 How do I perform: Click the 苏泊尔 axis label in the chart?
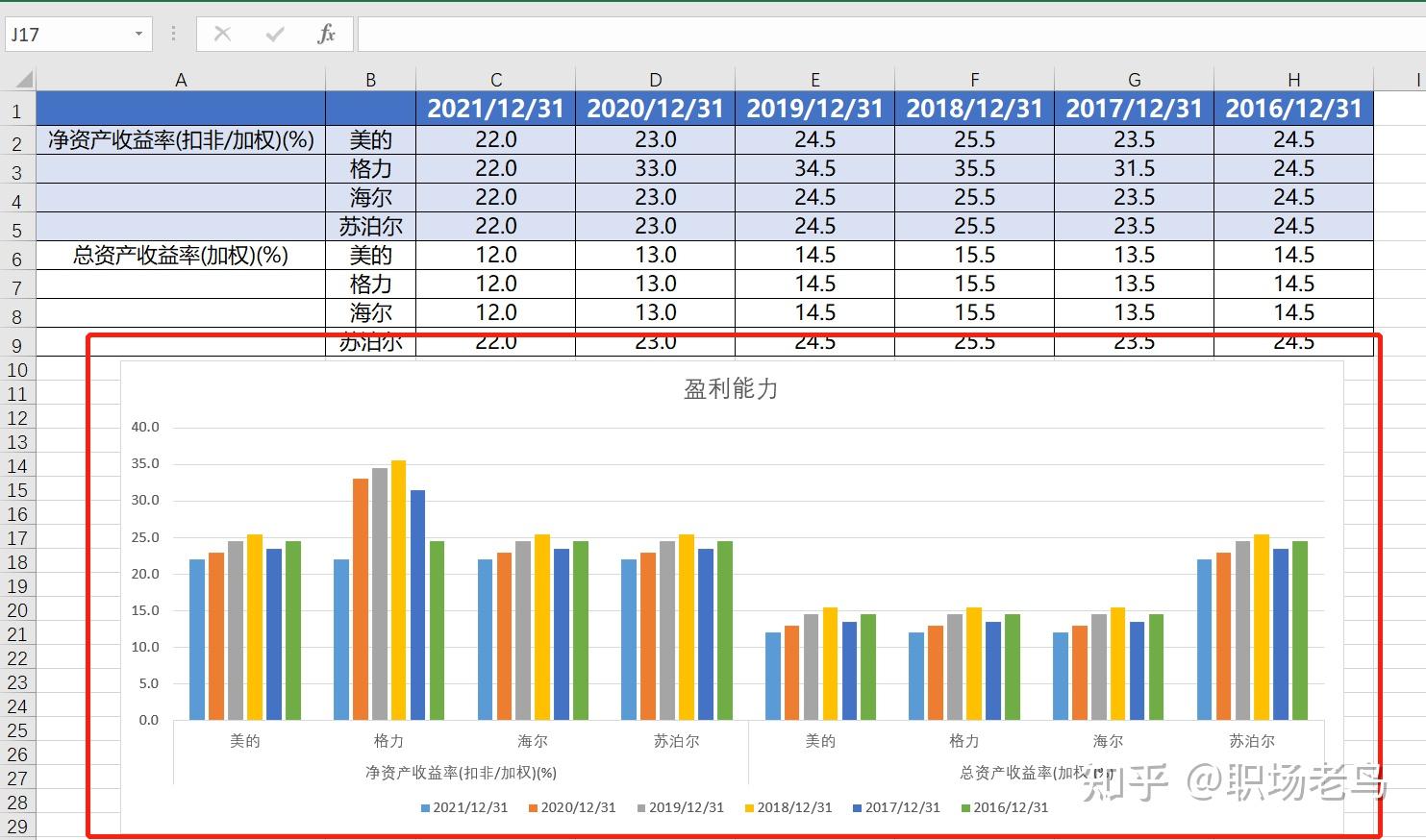pos(677,740)
